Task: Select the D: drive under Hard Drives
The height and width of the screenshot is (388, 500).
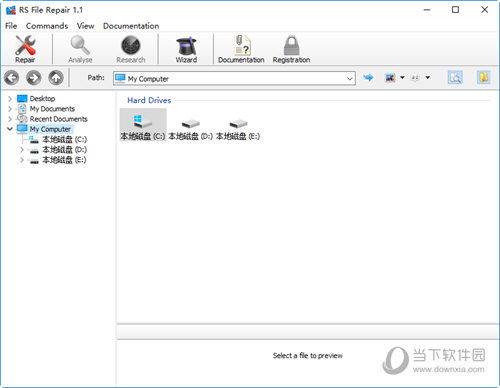Action: [190, 129]
